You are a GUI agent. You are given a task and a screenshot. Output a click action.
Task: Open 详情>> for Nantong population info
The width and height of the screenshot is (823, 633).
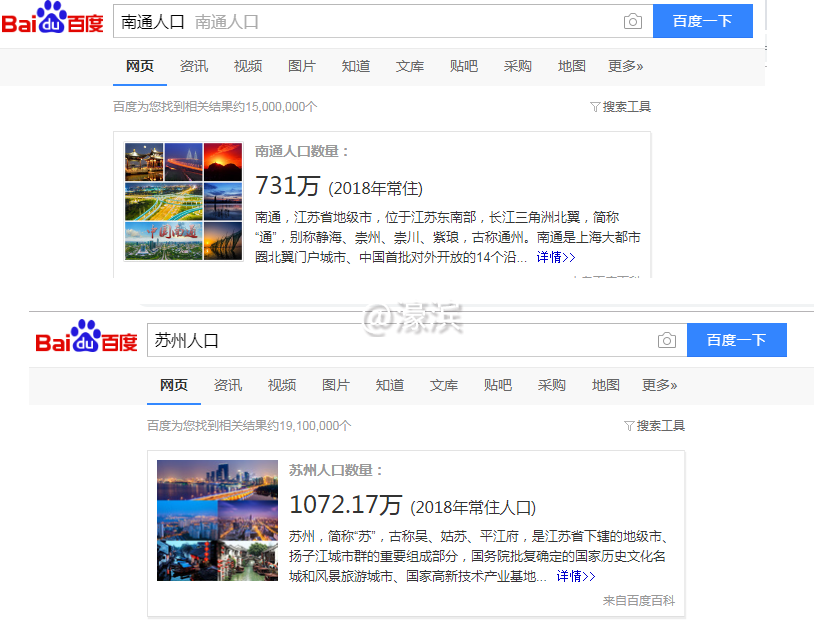point(555,257)
